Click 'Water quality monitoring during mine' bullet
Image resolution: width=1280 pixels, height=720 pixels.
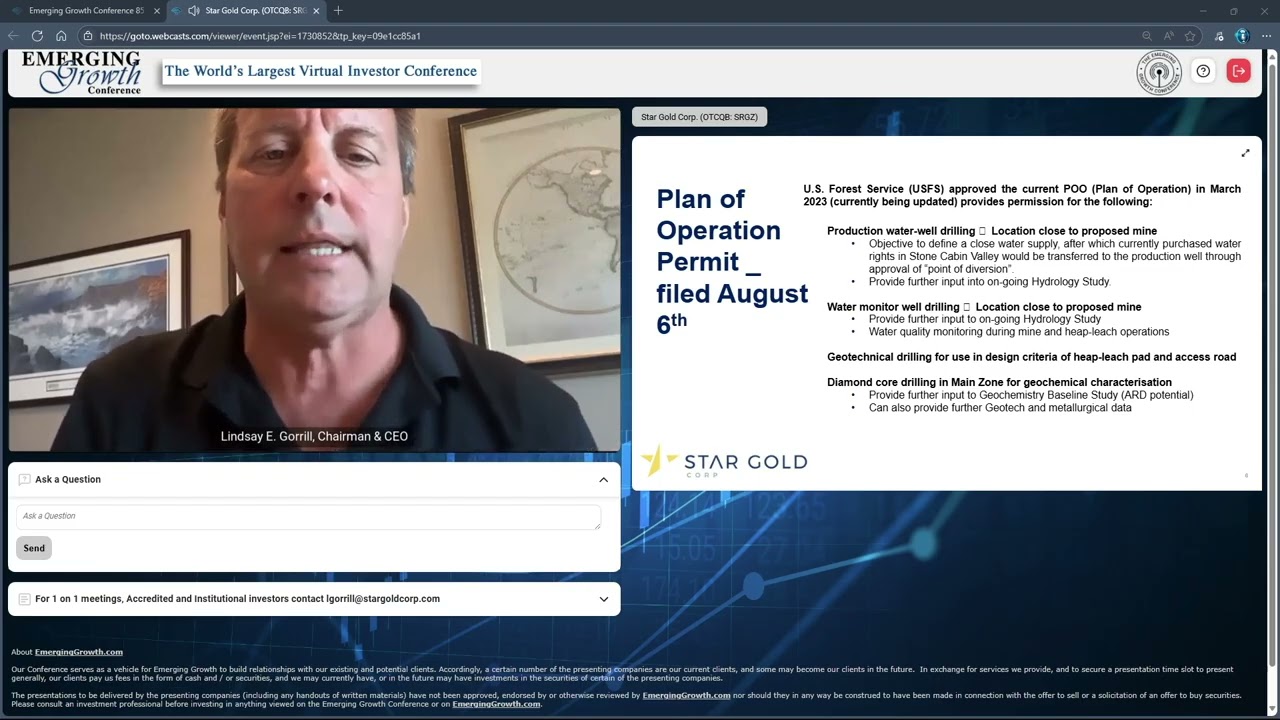pos(1018,332)
